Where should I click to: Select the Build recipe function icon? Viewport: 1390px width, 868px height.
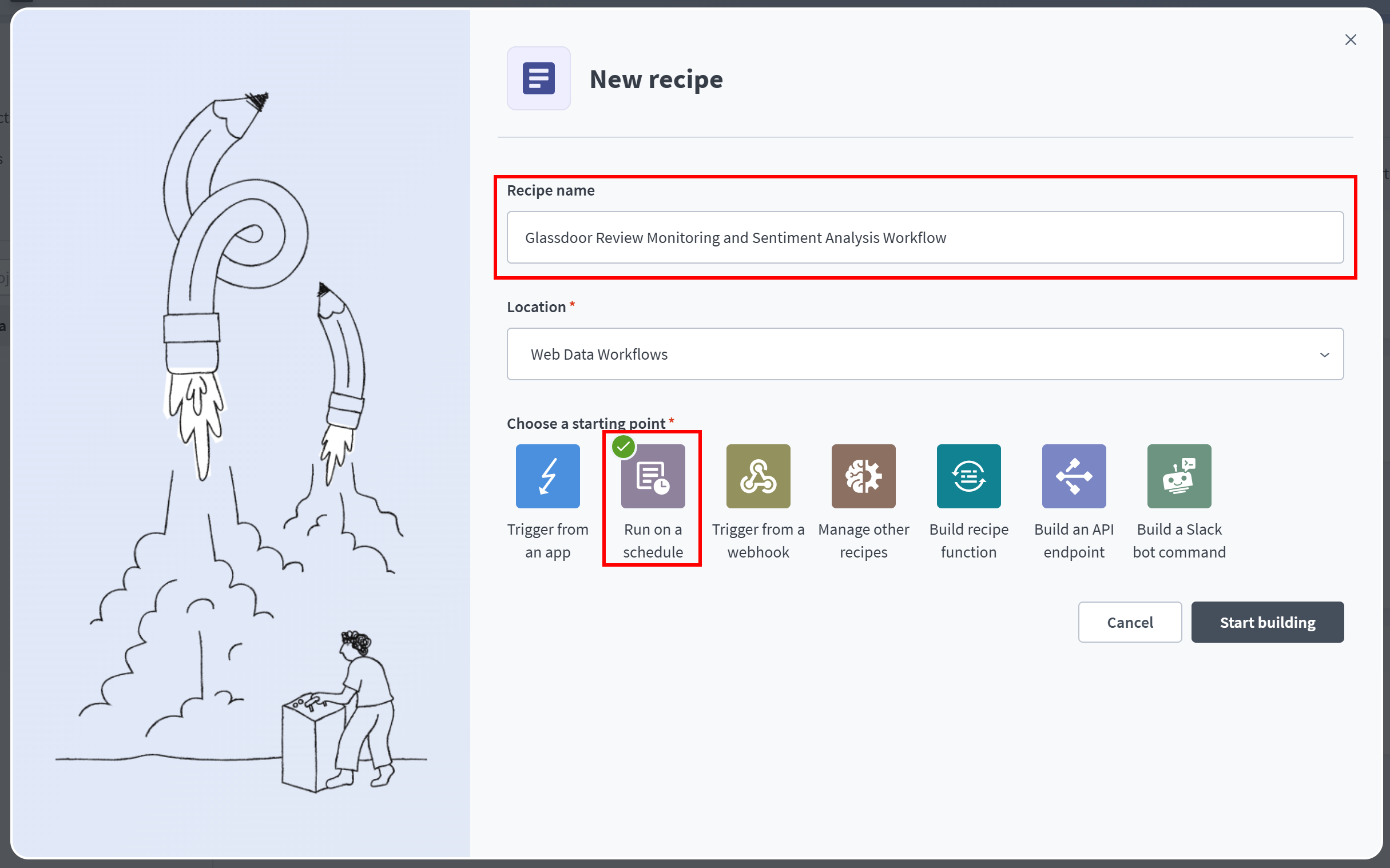(x=968, y=476)
